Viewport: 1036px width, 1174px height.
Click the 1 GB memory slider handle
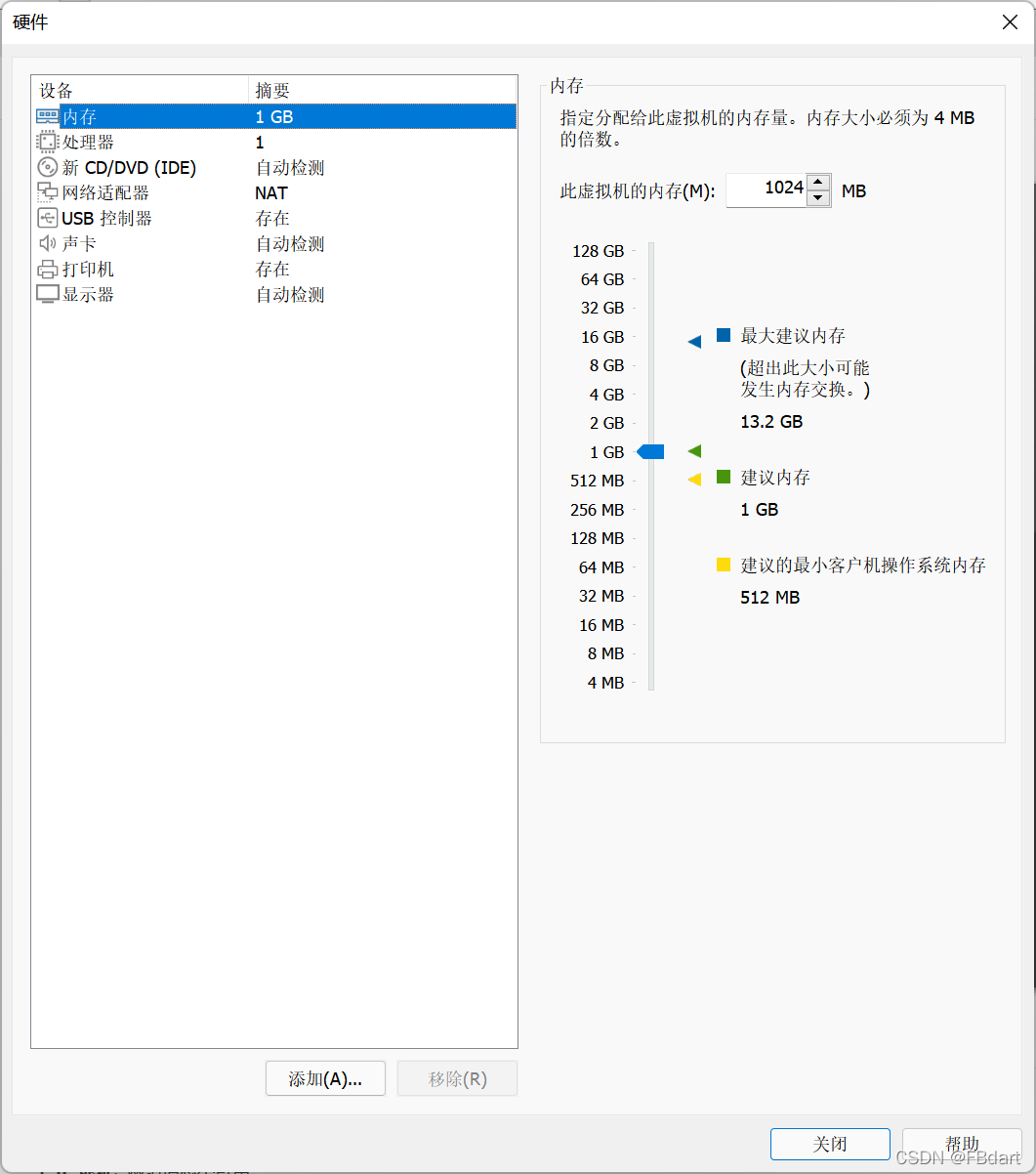[649, 451]
